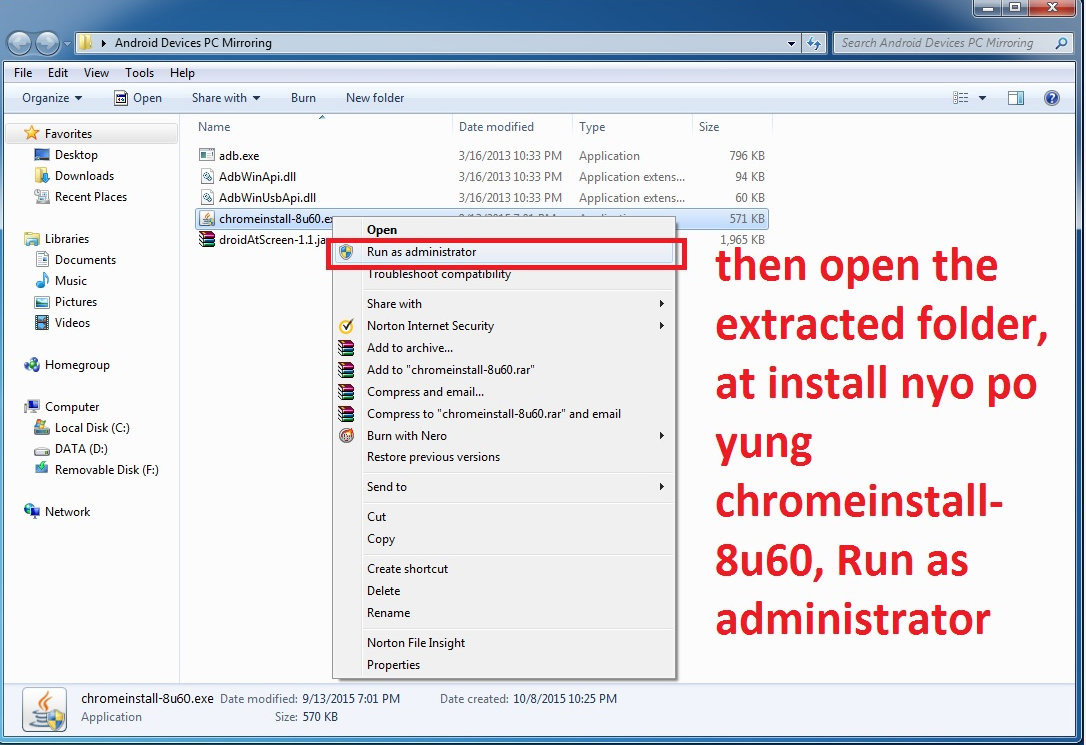The image size is (1086, 745).
Task: Open the view options dropdown arrow
Action: [x=982, y=98]
